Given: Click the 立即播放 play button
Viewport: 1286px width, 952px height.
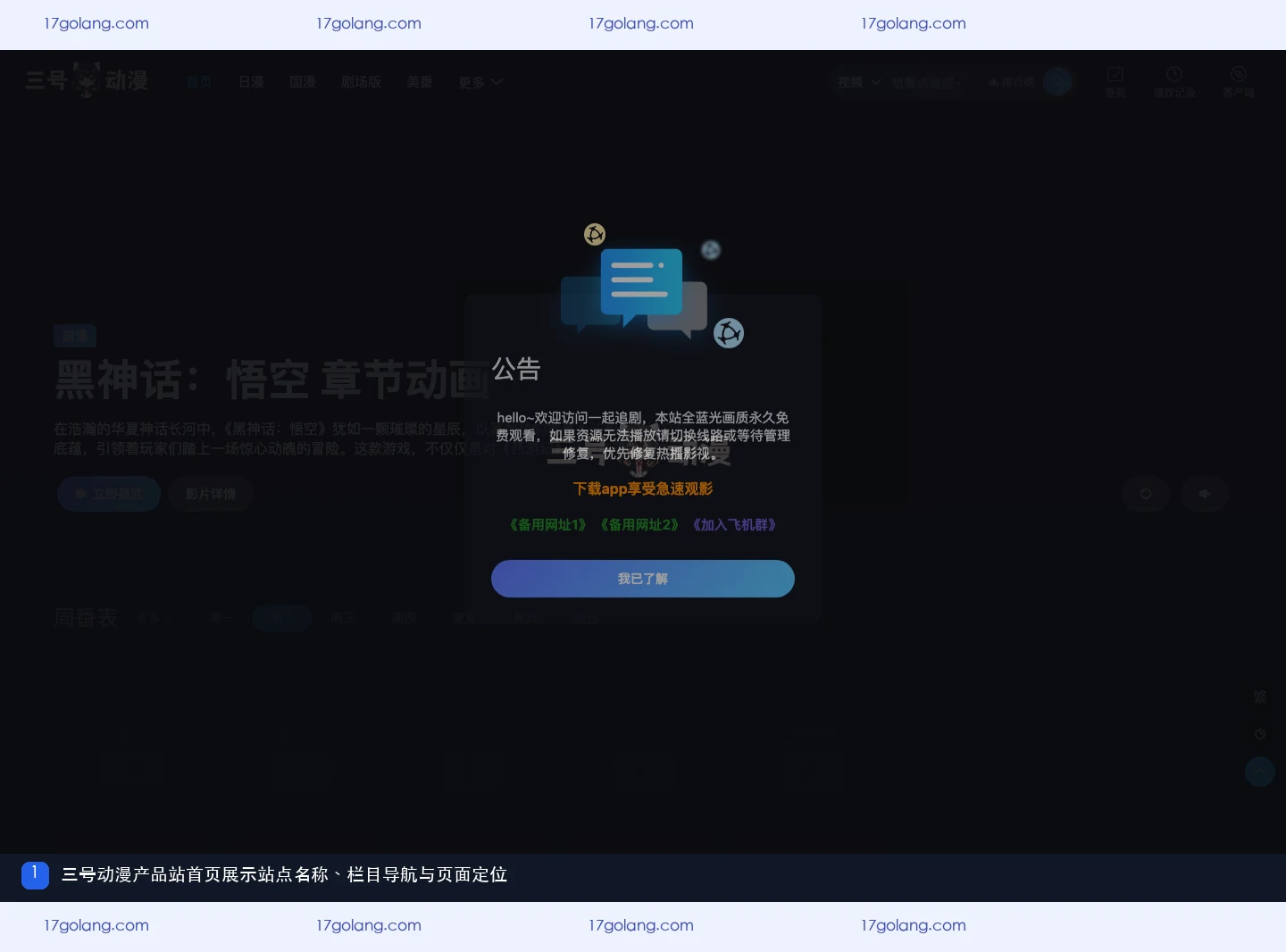Looking at the screenshot, I should tap(109, 494).
